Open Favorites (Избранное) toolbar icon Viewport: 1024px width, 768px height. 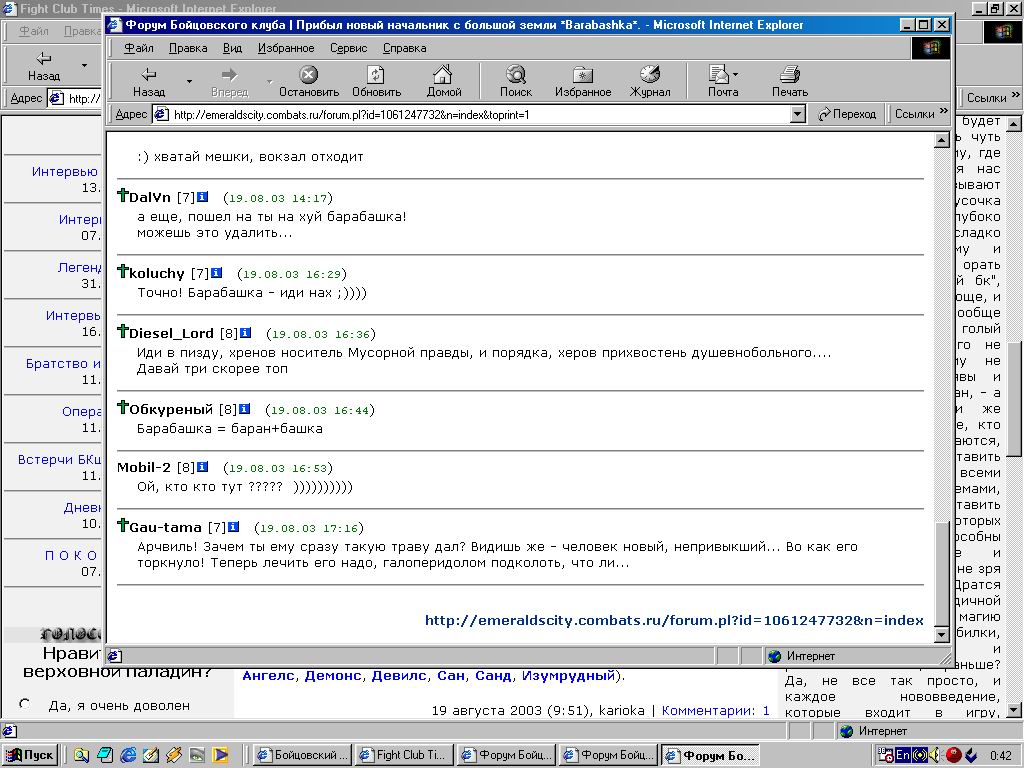click(583, 82)
